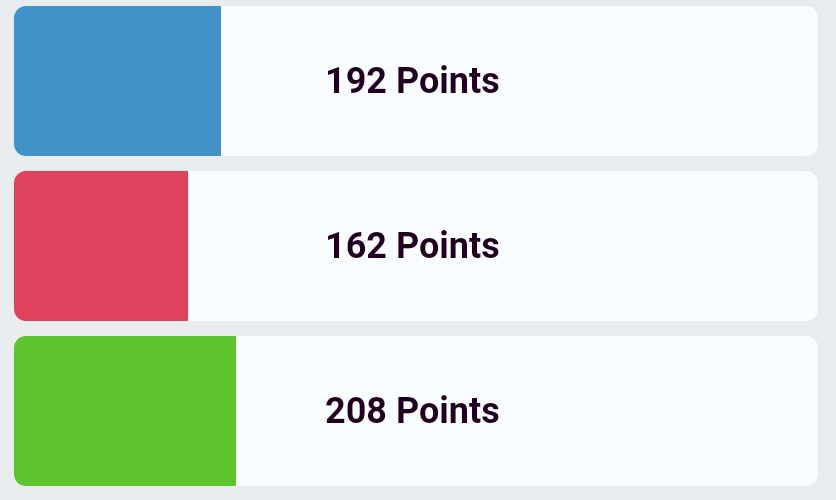Viewport: 836px width, 500px height.
Task: Click the number 162 in the red row
Action: [356, 246]
